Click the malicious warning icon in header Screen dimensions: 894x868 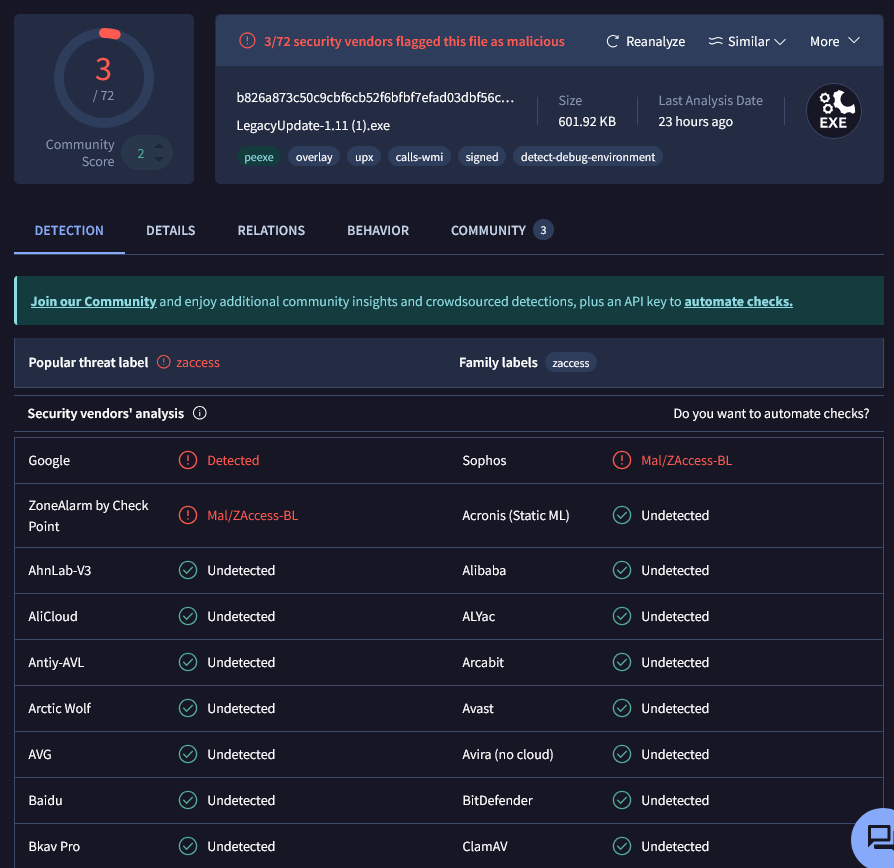247,40
